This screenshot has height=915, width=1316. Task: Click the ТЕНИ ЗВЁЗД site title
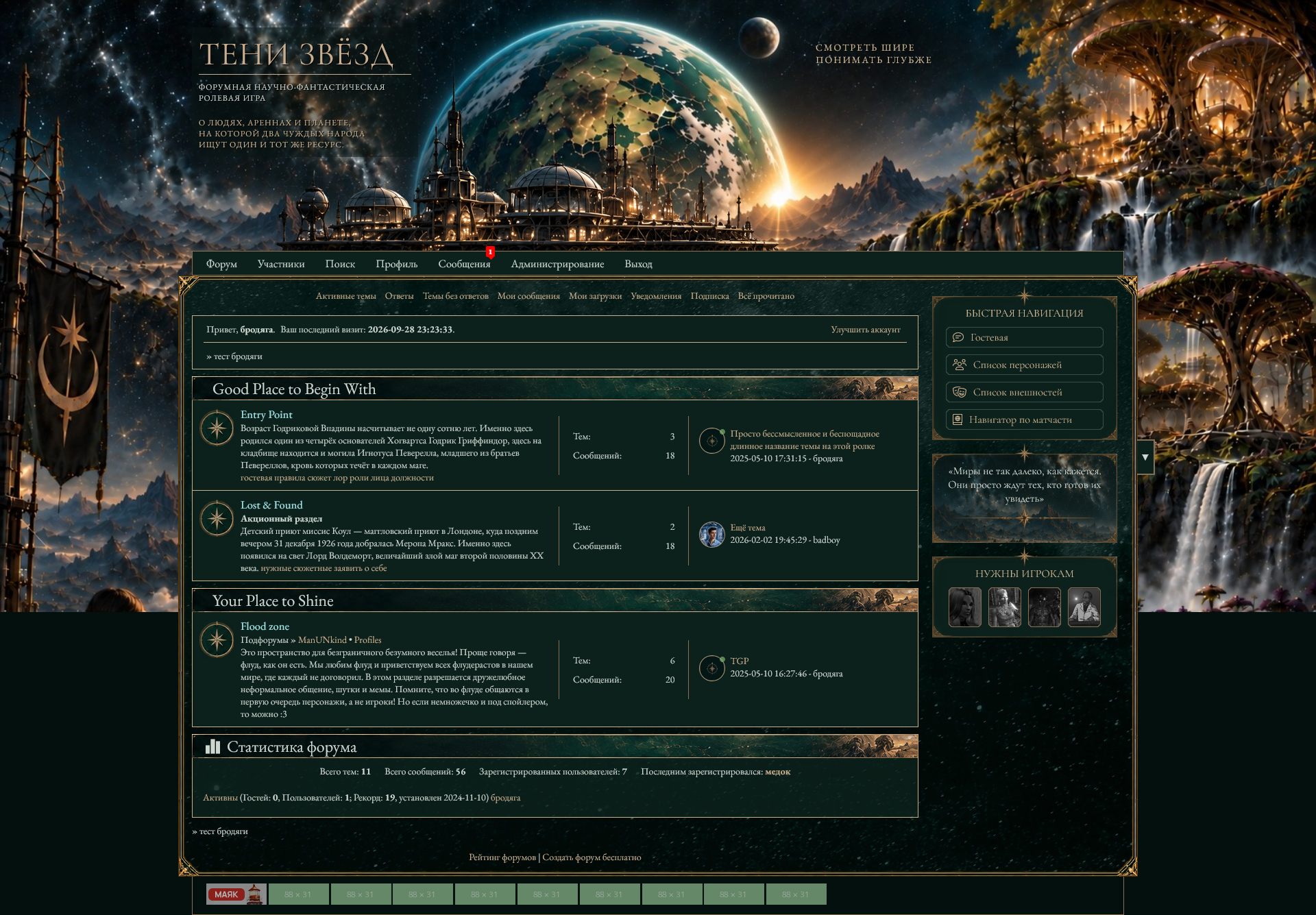click(x=296, y=55)
